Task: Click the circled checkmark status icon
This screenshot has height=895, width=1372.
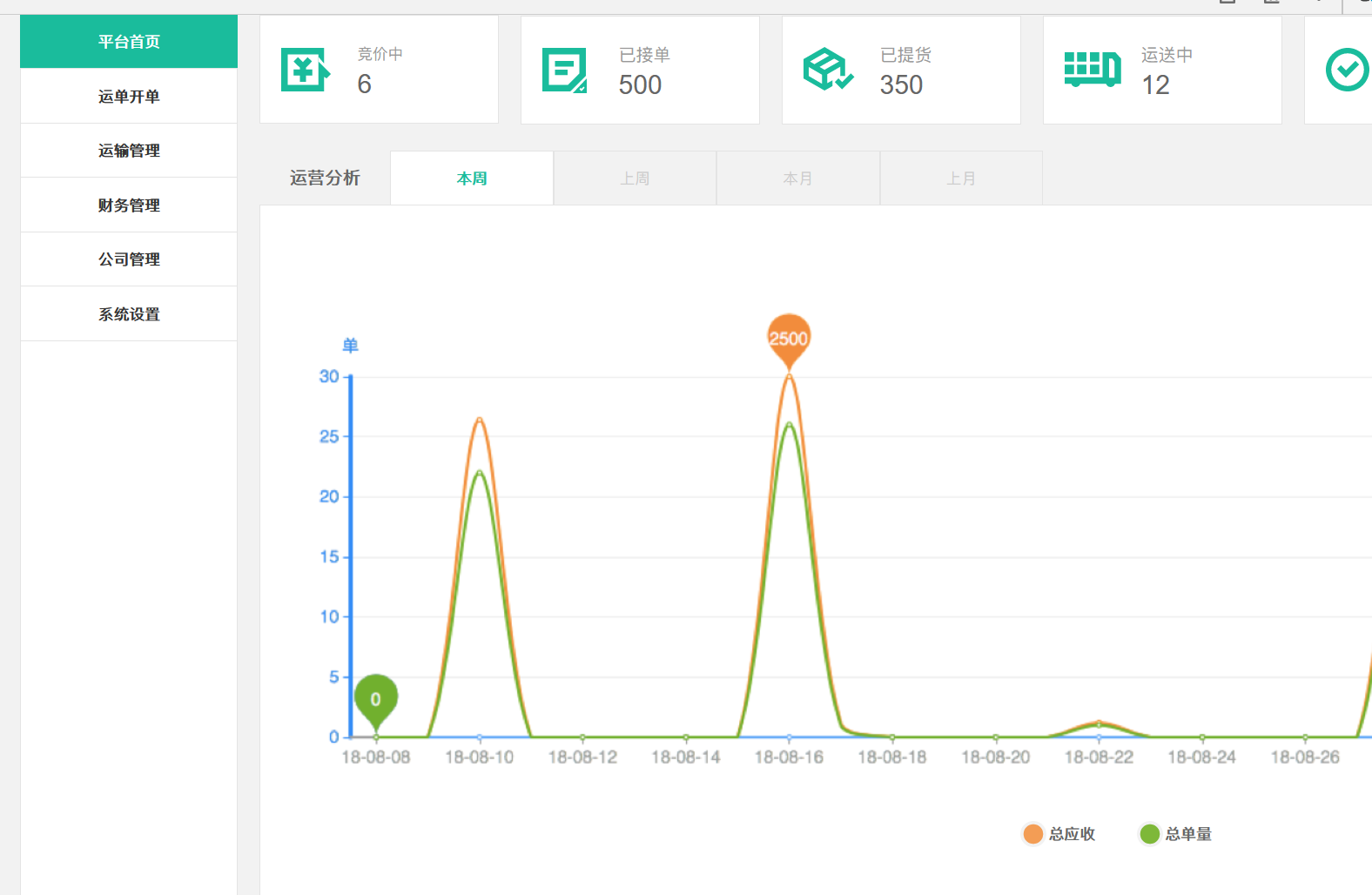Action: pyautogui.click(x=1348, y=70)
